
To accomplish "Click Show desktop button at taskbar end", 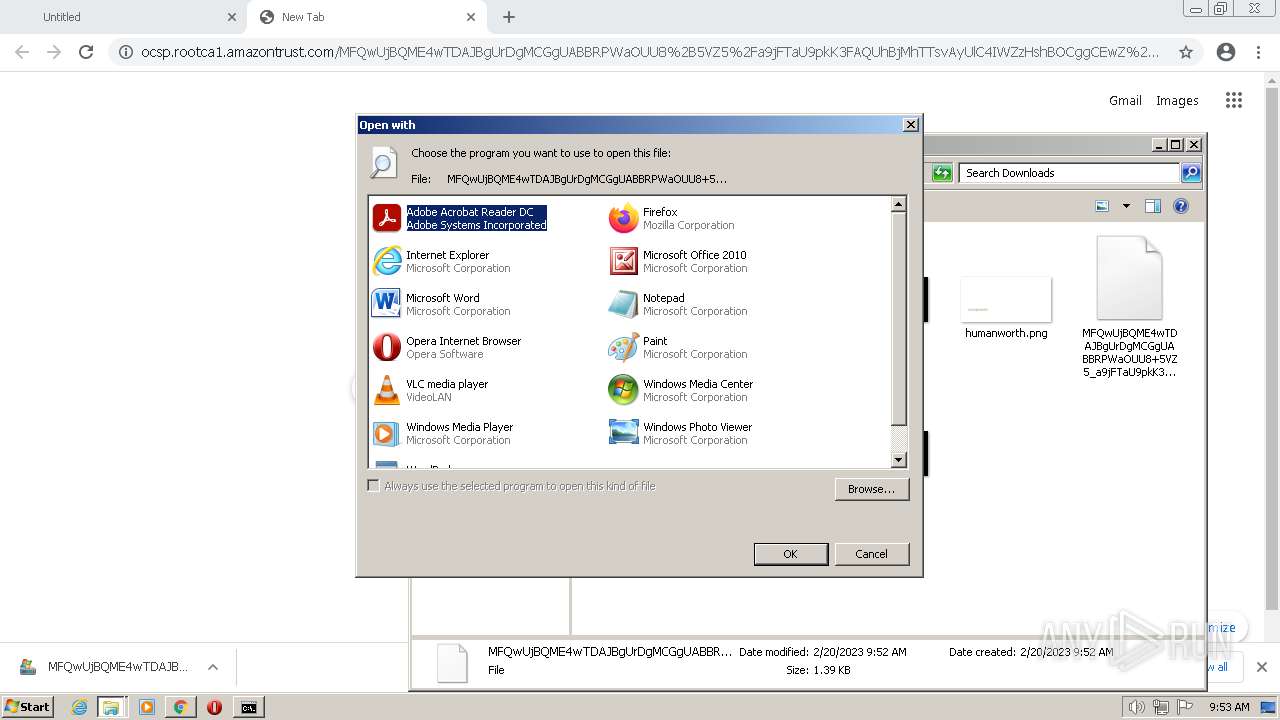I will [x=1269, y=707].
